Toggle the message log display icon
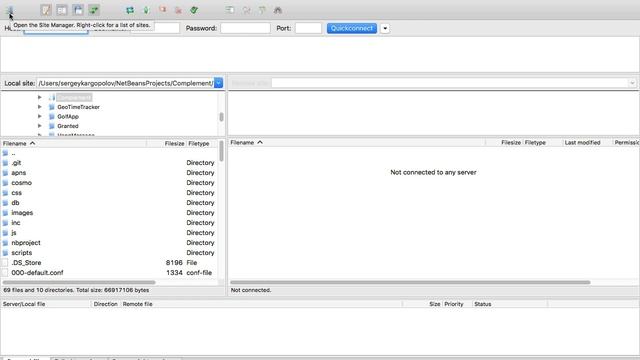Screen dimensions: 640x360 [46, 10]
